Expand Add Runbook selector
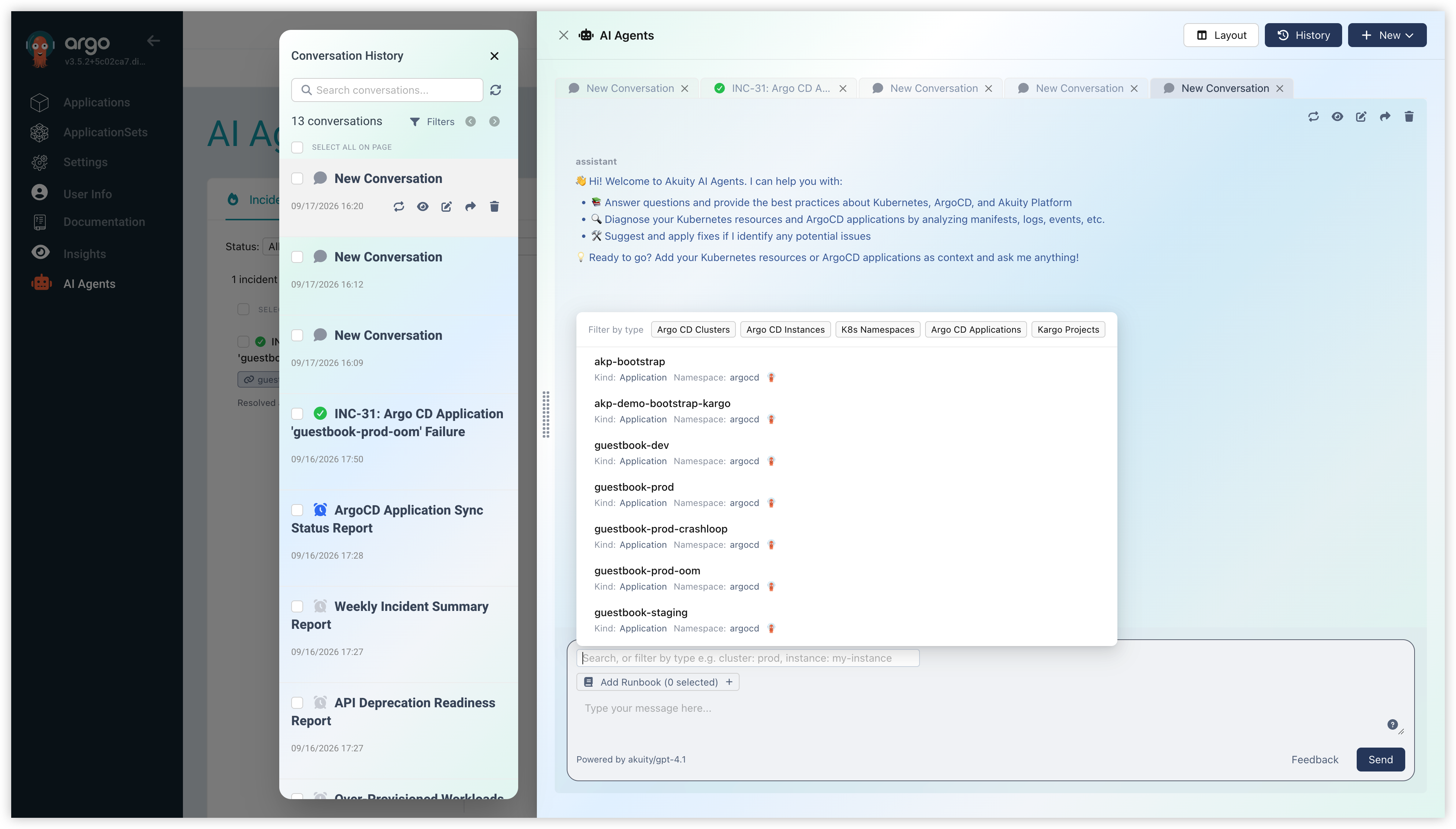 (x=657, y=682)
